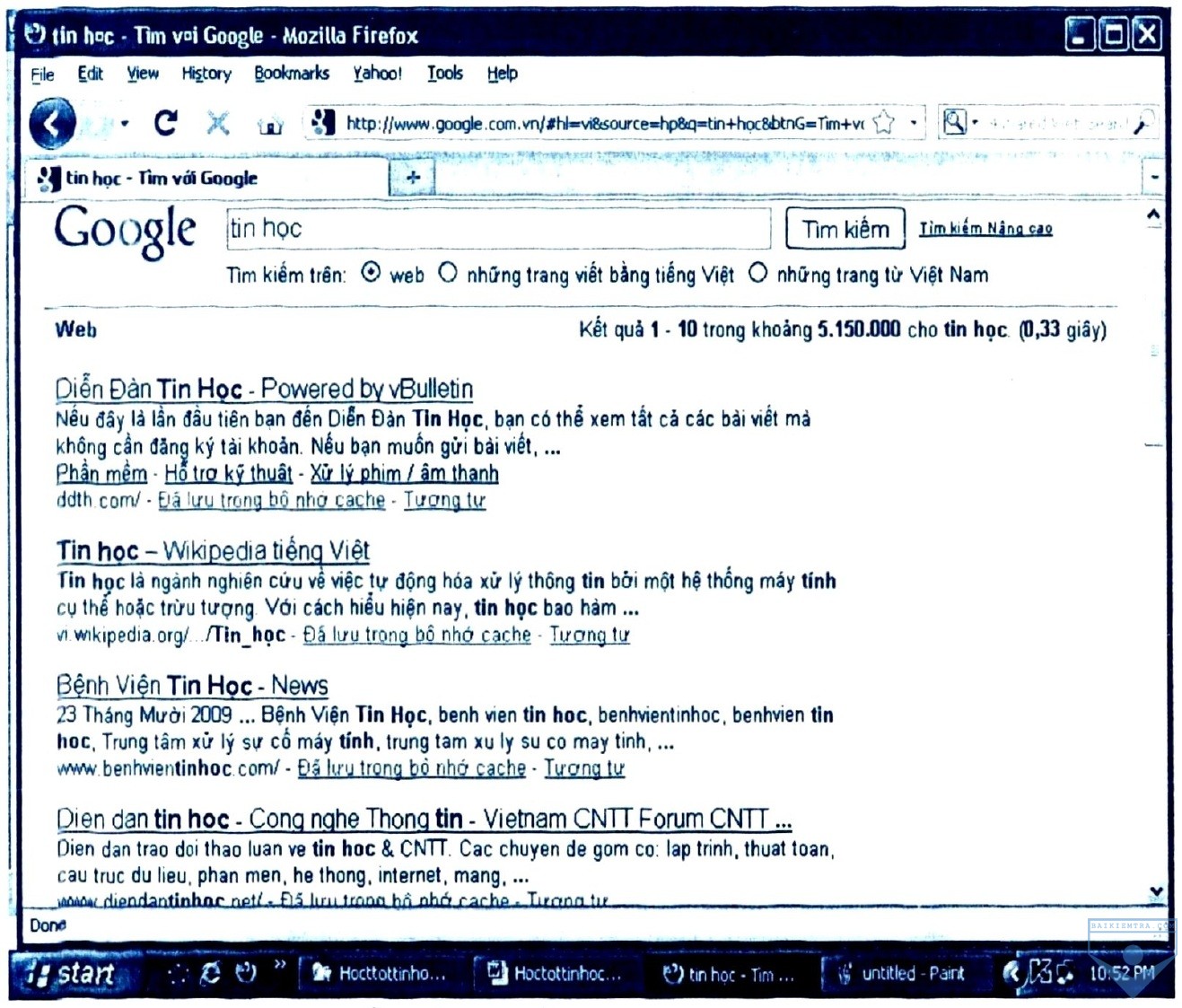Image resolution: width=1182 pixels, height=1008 pixels.
Task: Click the 10:52 PM system clock
Action: pos(1122,973)
